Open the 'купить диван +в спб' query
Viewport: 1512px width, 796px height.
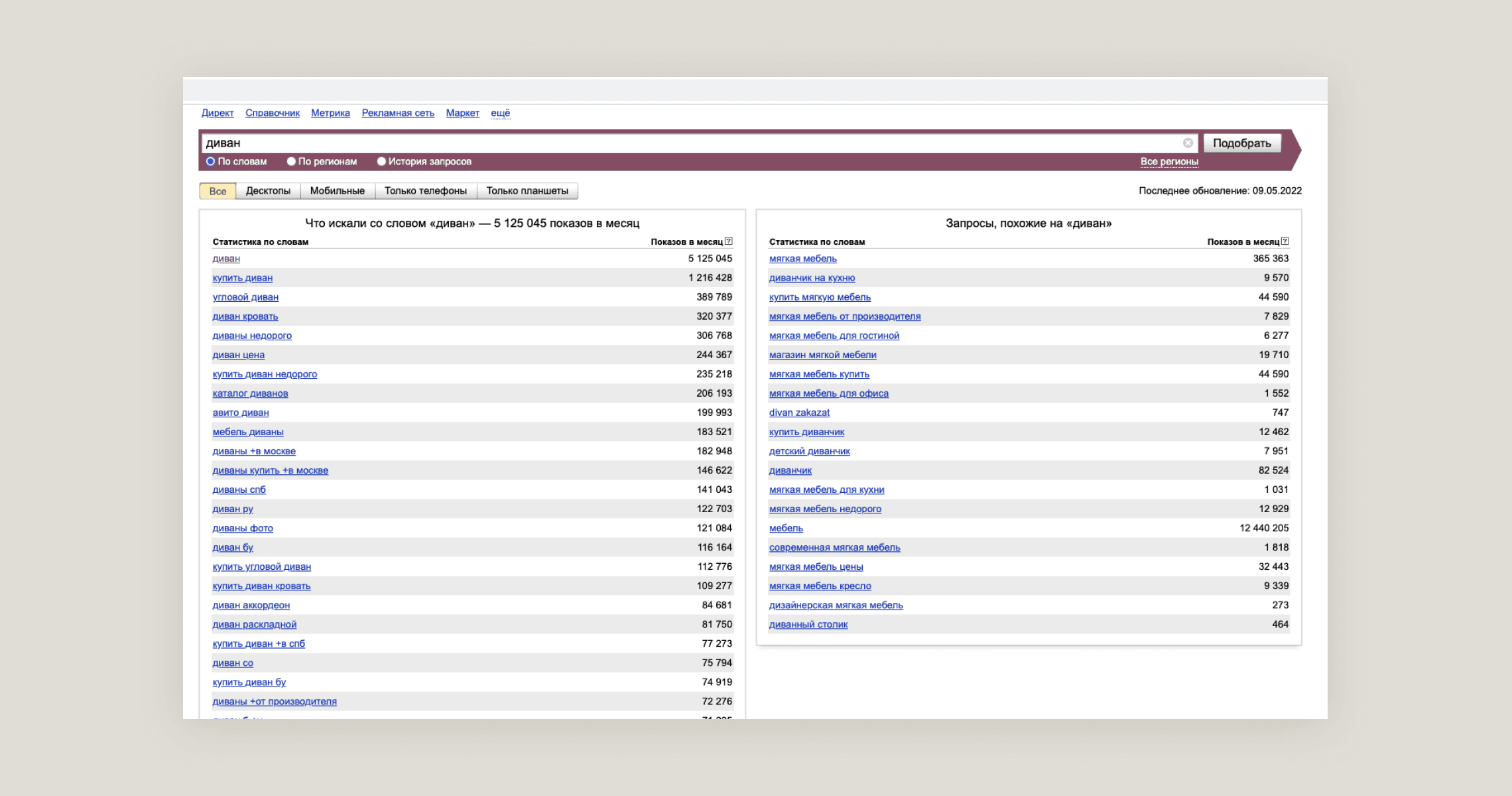click(259, 643)
